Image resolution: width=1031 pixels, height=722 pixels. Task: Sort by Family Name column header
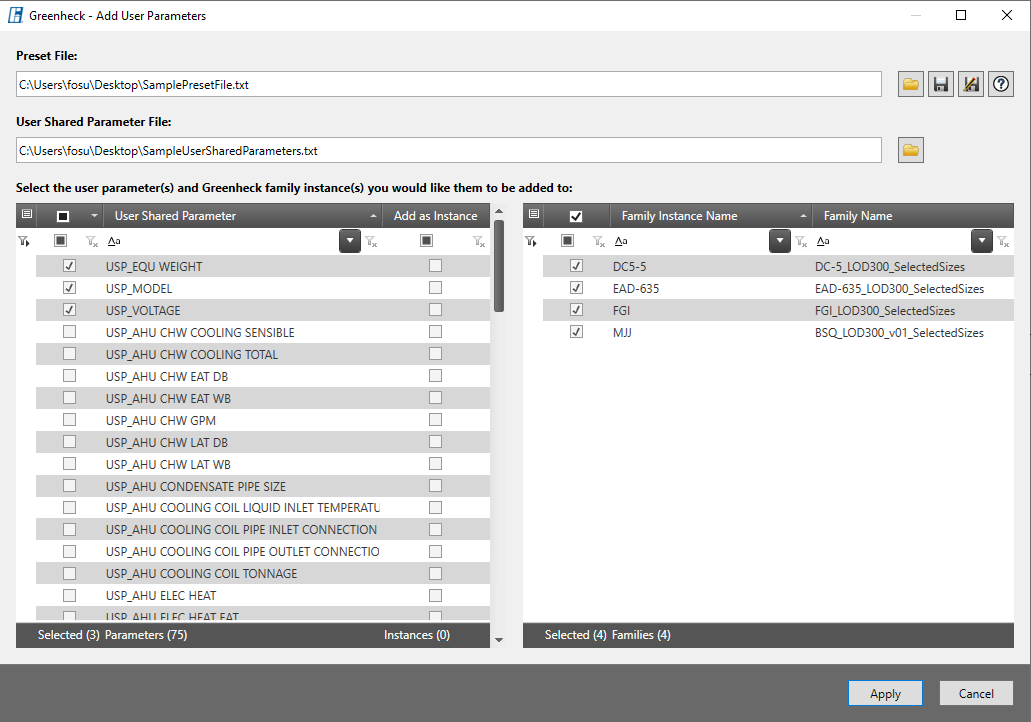click(x=913, y=216)
